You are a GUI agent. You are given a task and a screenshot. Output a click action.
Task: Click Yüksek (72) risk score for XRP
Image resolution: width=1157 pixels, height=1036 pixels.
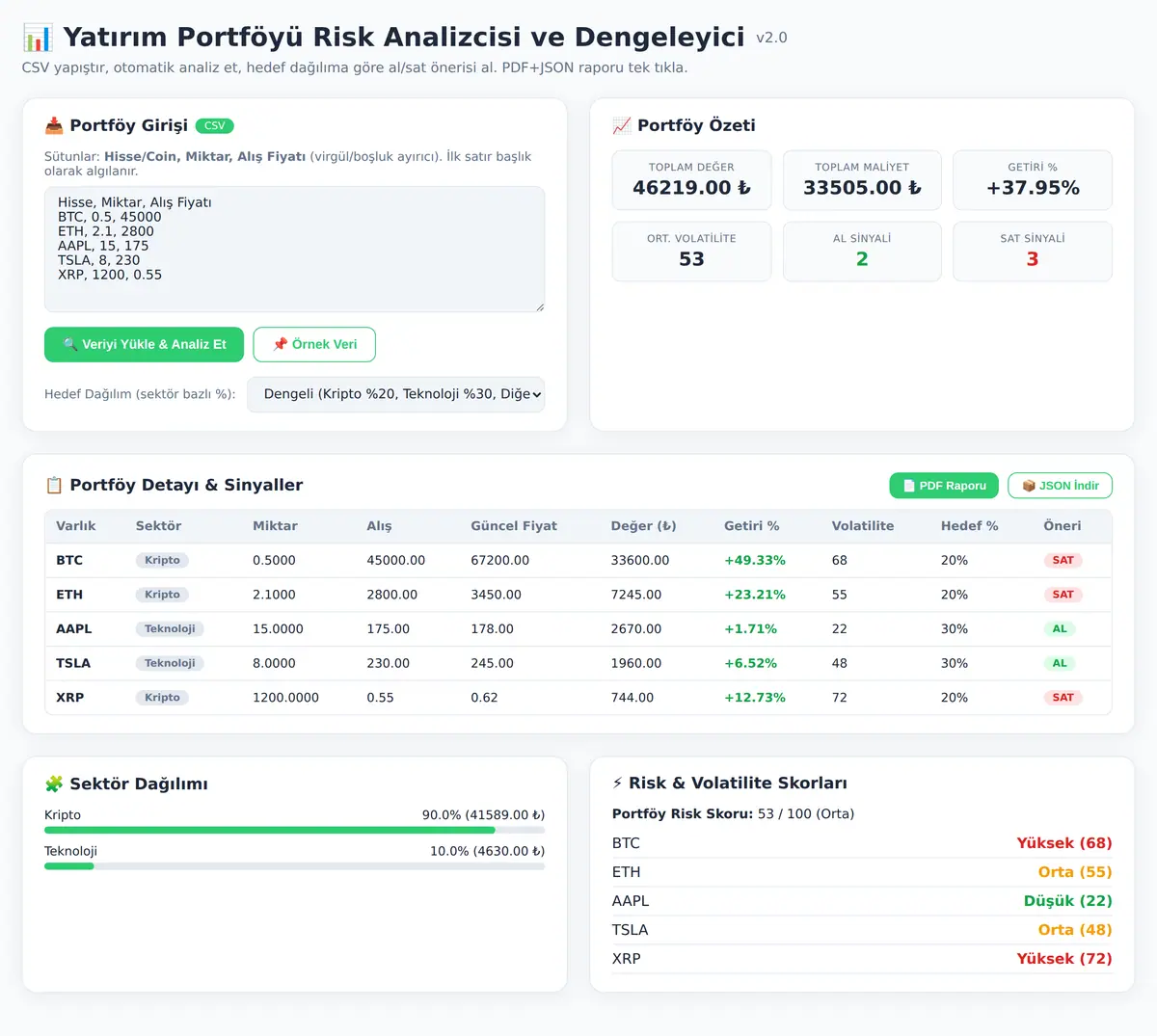(x=1064, y=959)
